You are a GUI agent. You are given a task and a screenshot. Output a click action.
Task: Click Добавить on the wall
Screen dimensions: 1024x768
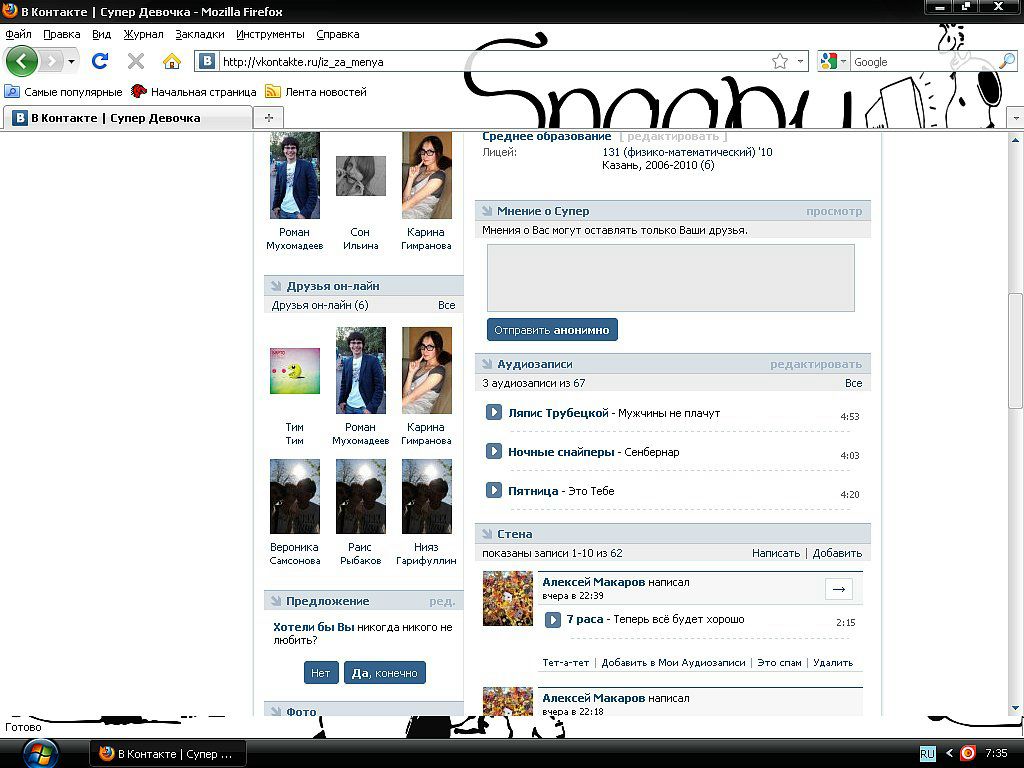coord(837,552)
